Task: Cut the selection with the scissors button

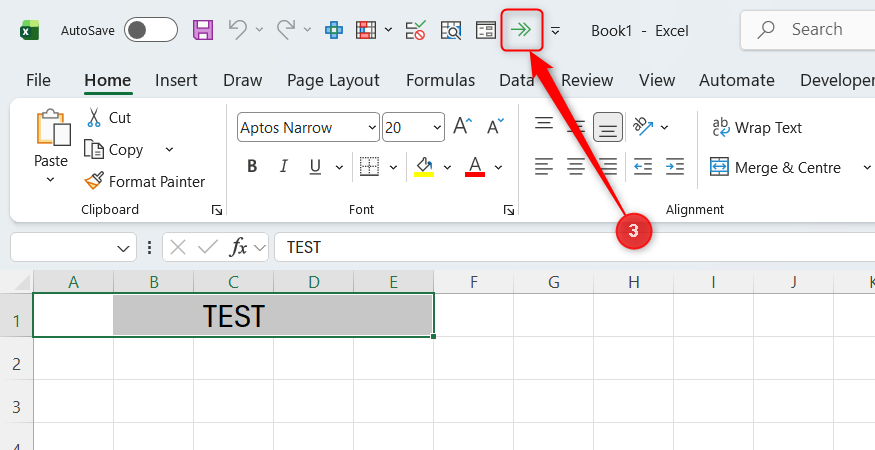Action: (108, 118)
